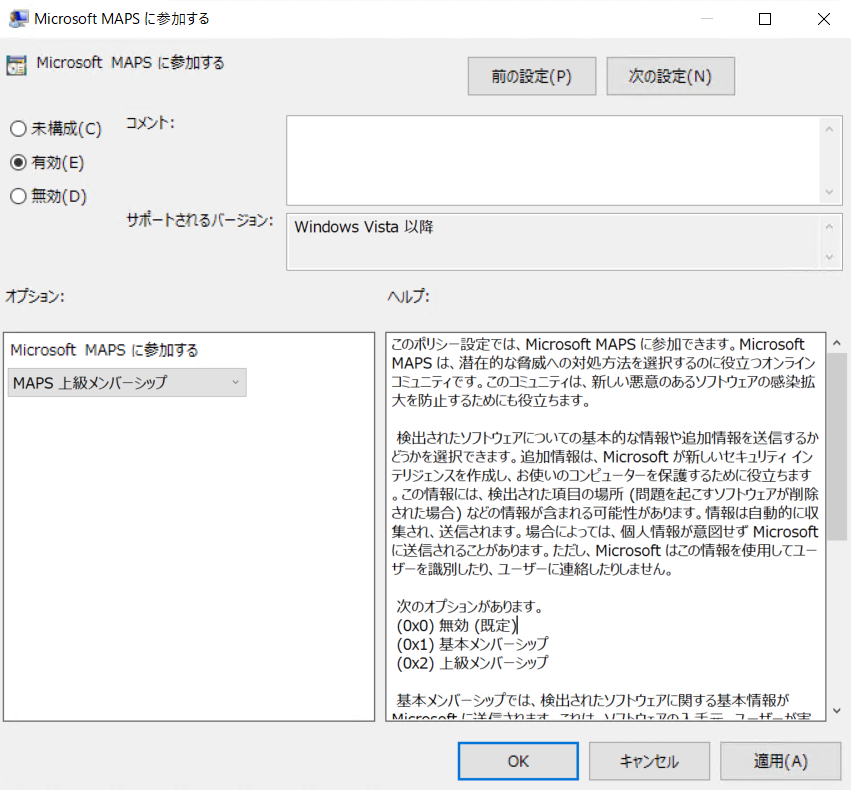Click the membership combo box arrow
This screenshot has height=790, width=851.
(235, 382)
